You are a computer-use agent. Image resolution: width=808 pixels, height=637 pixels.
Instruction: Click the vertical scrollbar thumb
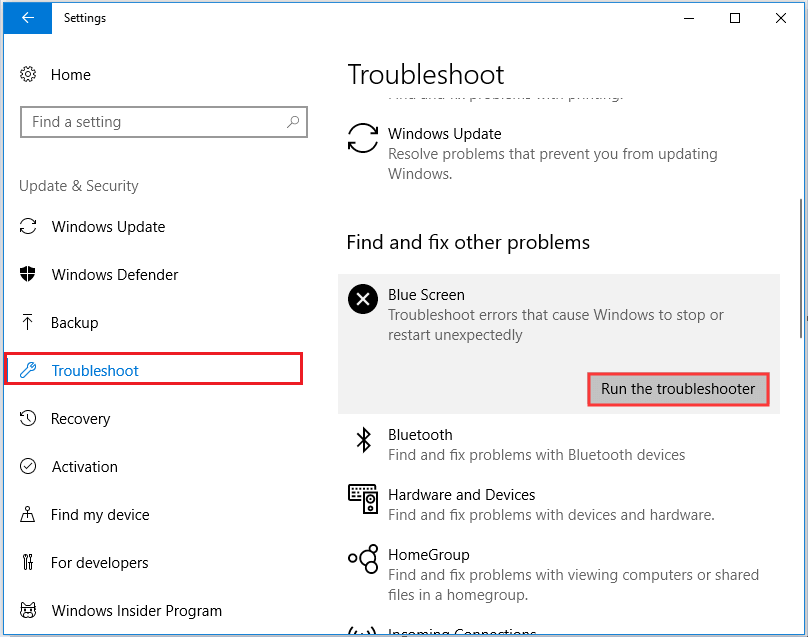point(802,270)
